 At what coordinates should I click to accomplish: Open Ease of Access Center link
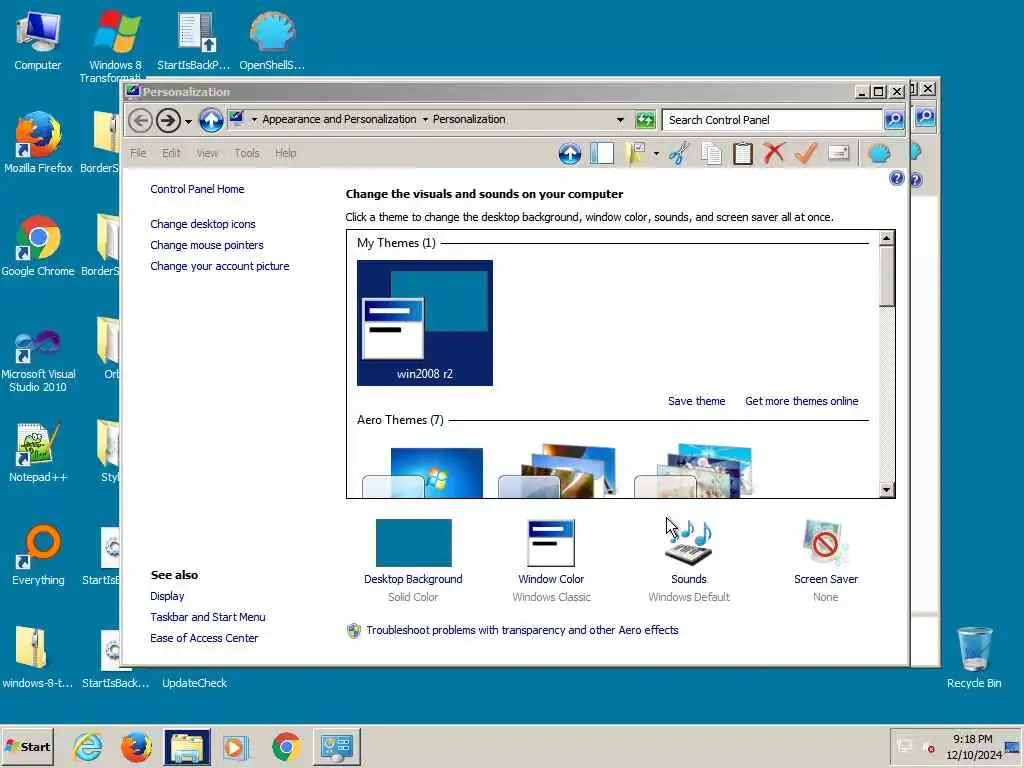(x=204, y=638)
